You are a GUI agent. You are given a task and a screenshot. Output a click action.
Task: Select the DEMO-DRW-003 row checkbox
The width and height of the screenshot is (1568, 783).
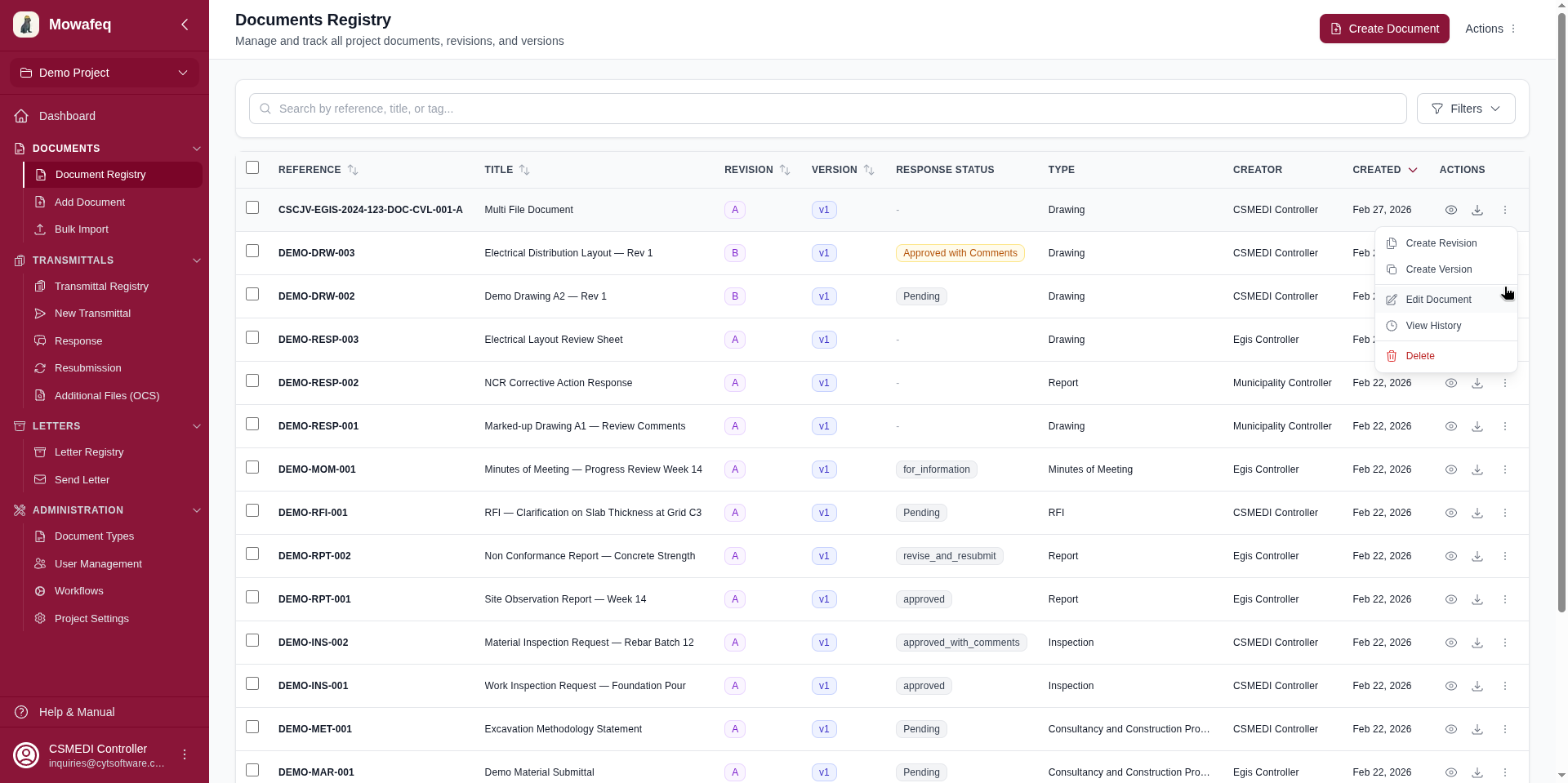click(x=252, y=251)
